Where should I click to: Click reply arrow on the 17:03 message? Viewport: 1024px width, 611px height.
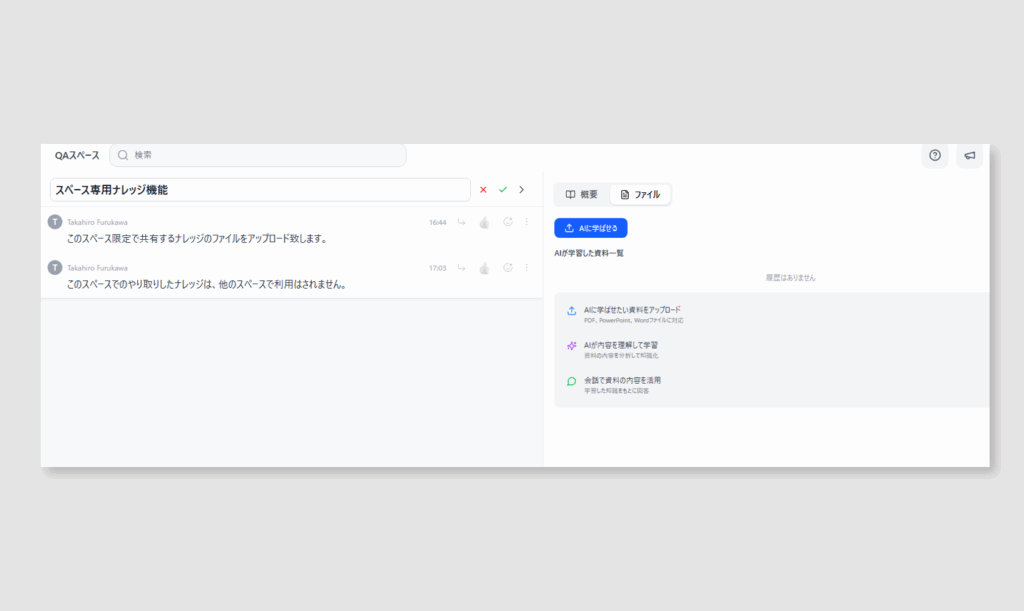[x=462, y=268]
